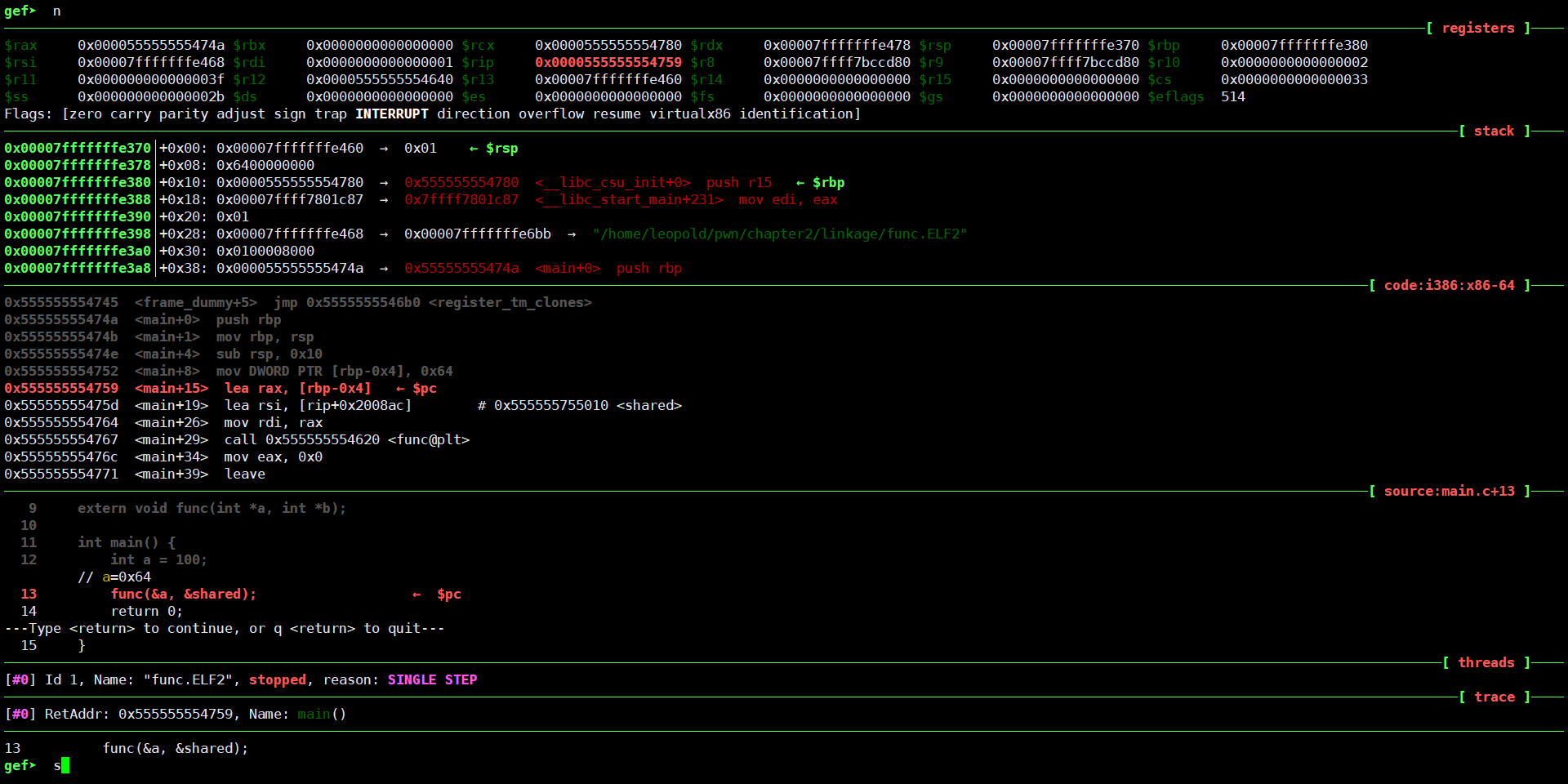Click the stack section header label

pos(1494,131)
